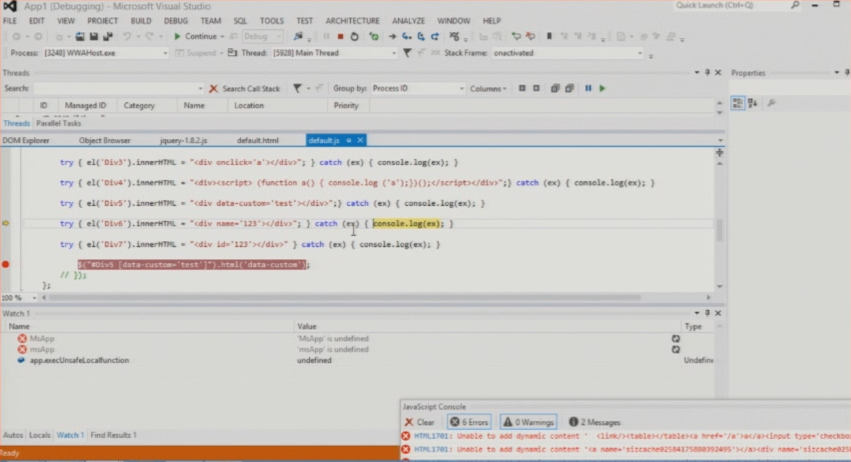Click the Continue button
The width and height of the screenshot is (851, 462).
pyautogui.click(x=195, y=36)
